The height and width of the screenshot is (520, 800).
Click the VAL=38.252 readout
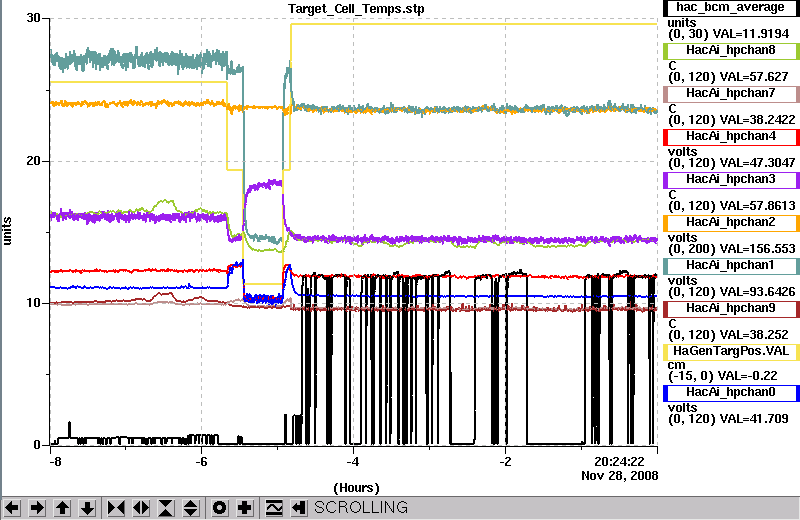pyautogui.click(x=754, y=335)
